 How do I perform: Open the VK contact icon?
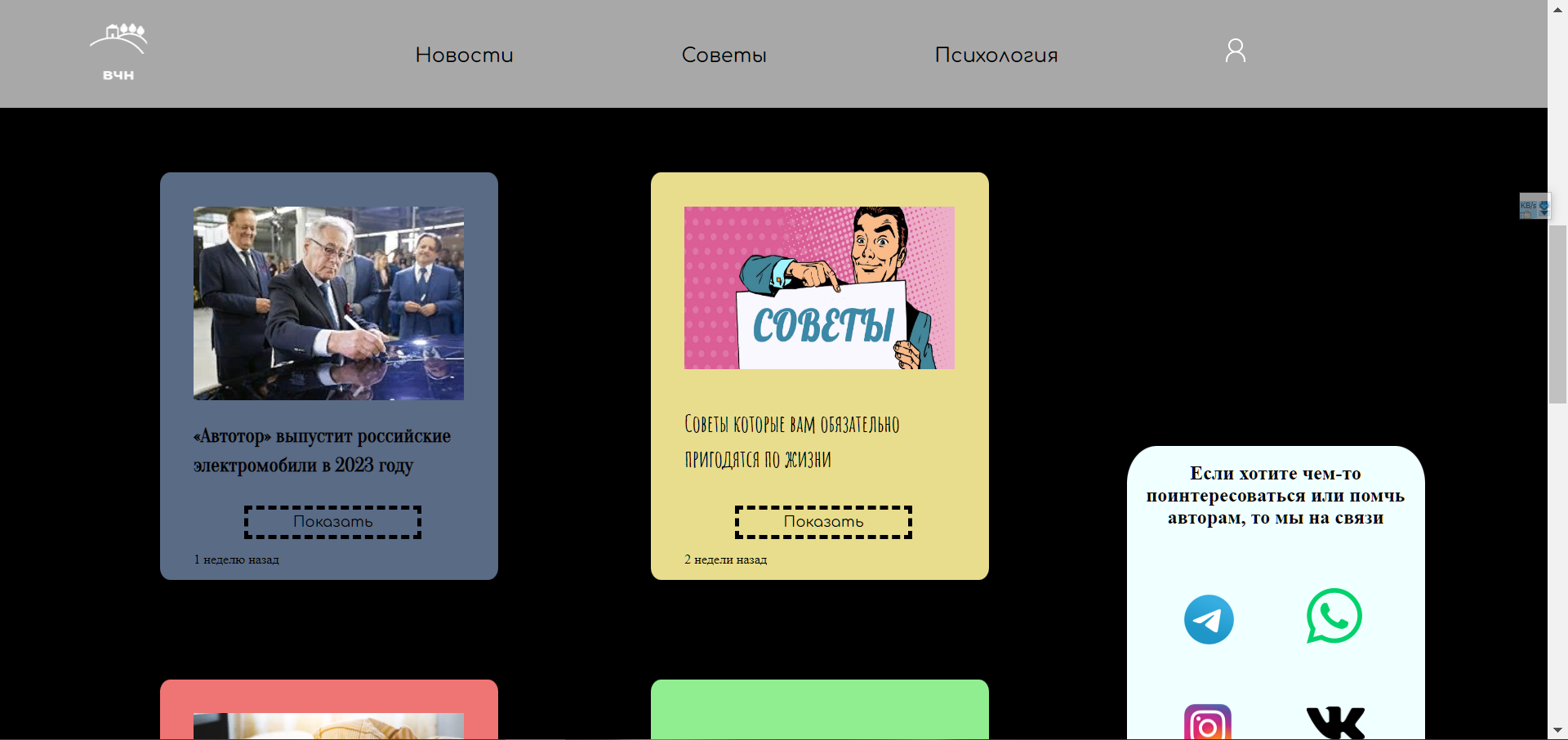pos(1335,723)
